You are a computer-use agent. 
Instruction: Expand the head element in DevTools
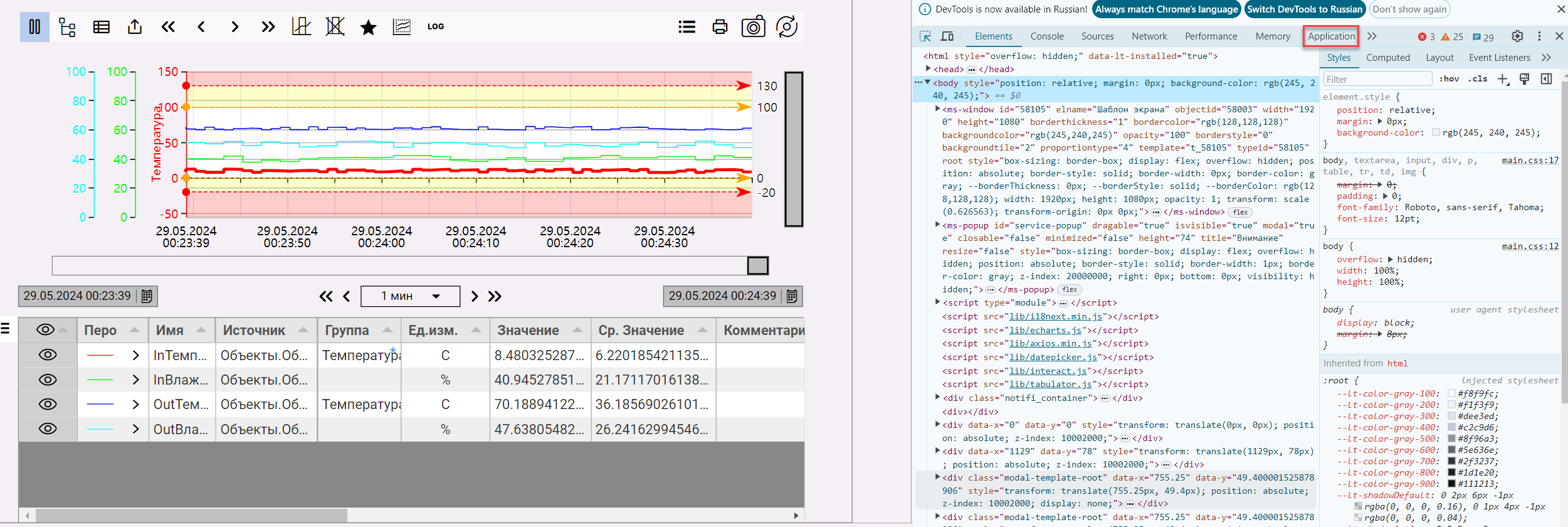tap(929, 69)
